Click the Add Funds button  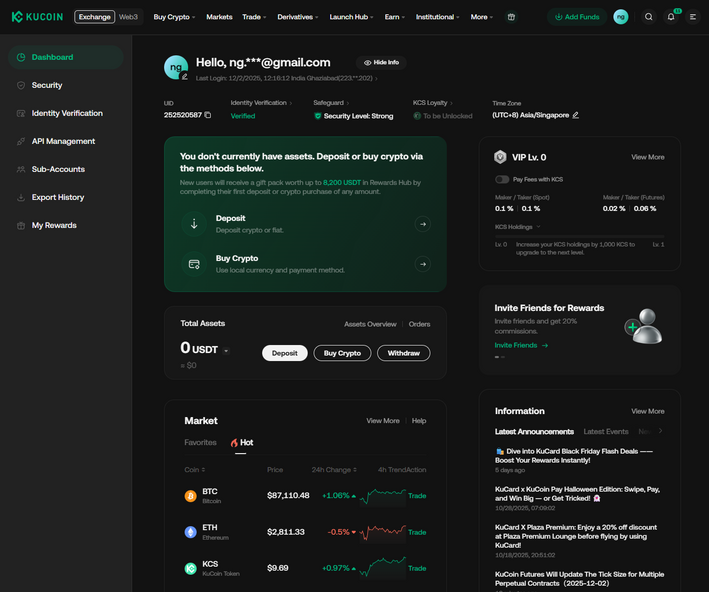pyautogui.click(x=577, y=17)
